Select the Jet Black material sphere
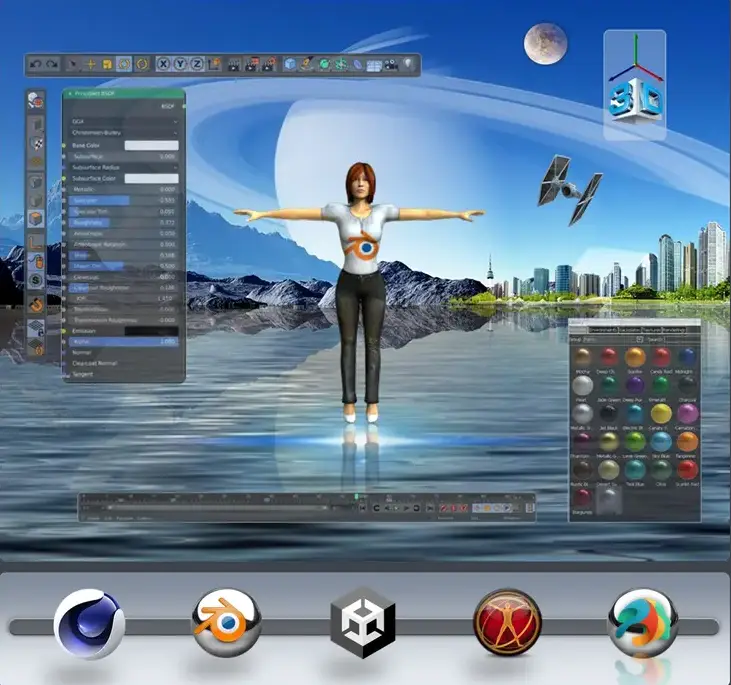Screen dimensions: 731x685 point(608,414)
